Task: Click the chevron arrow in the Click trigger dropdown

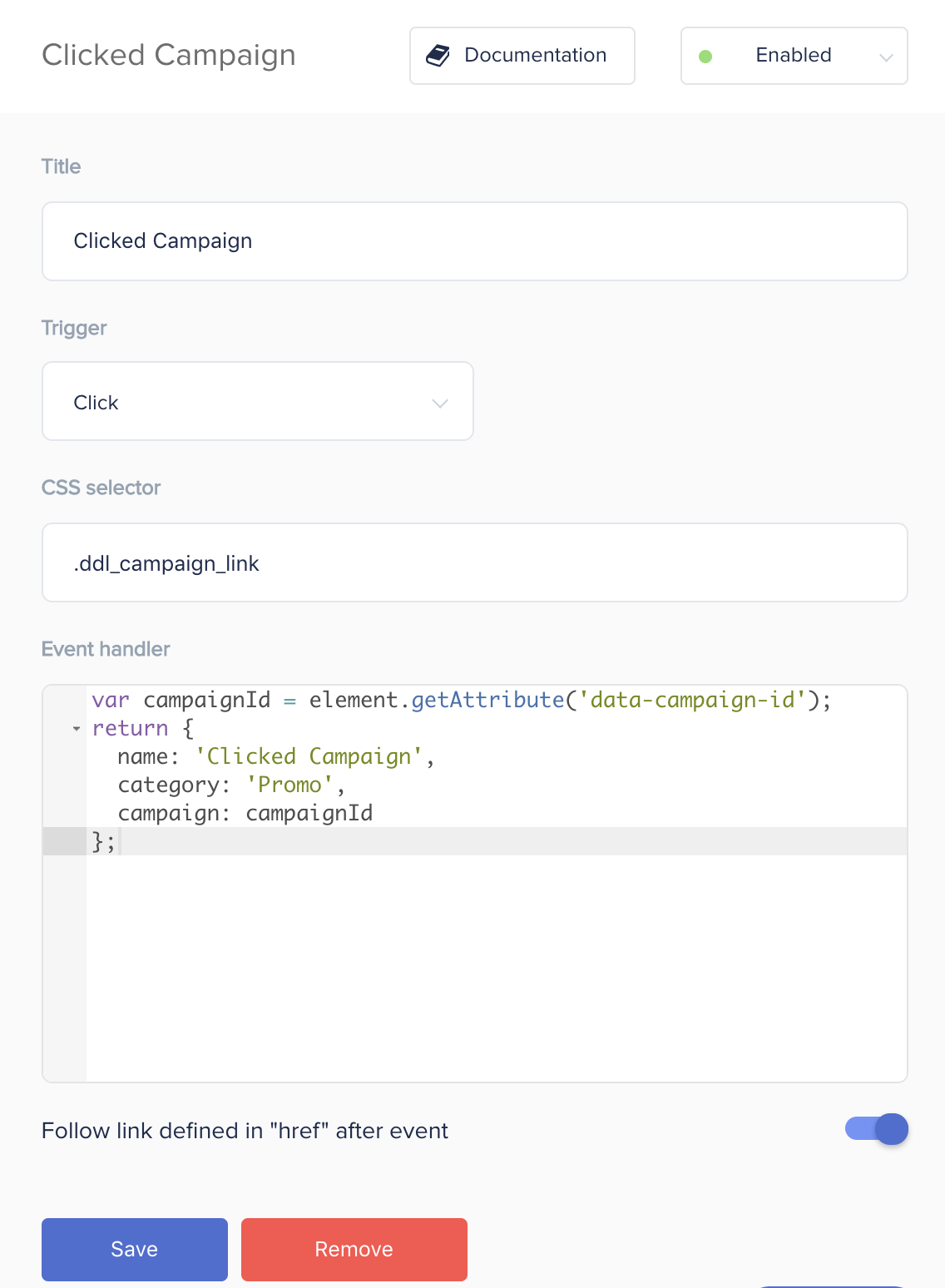Action: pos(440,404)
